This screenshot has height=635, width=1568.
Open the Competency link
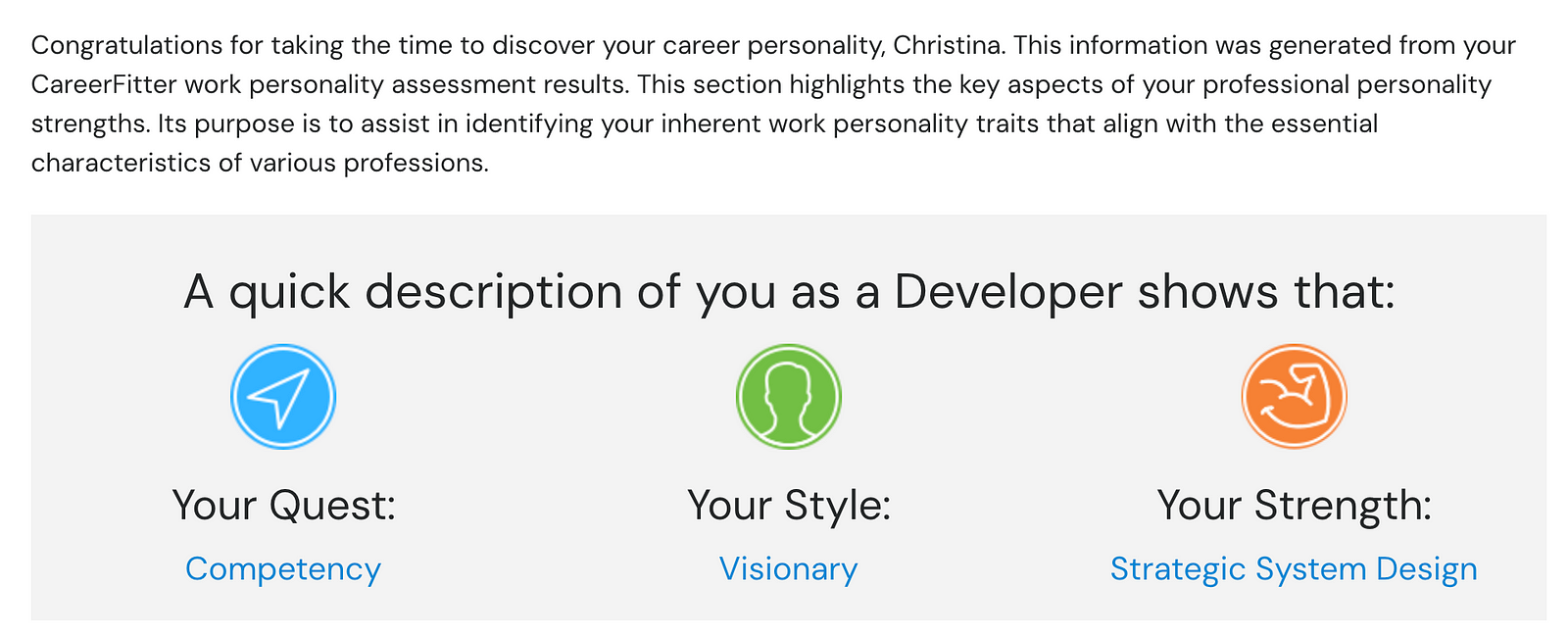click(283, 569)
